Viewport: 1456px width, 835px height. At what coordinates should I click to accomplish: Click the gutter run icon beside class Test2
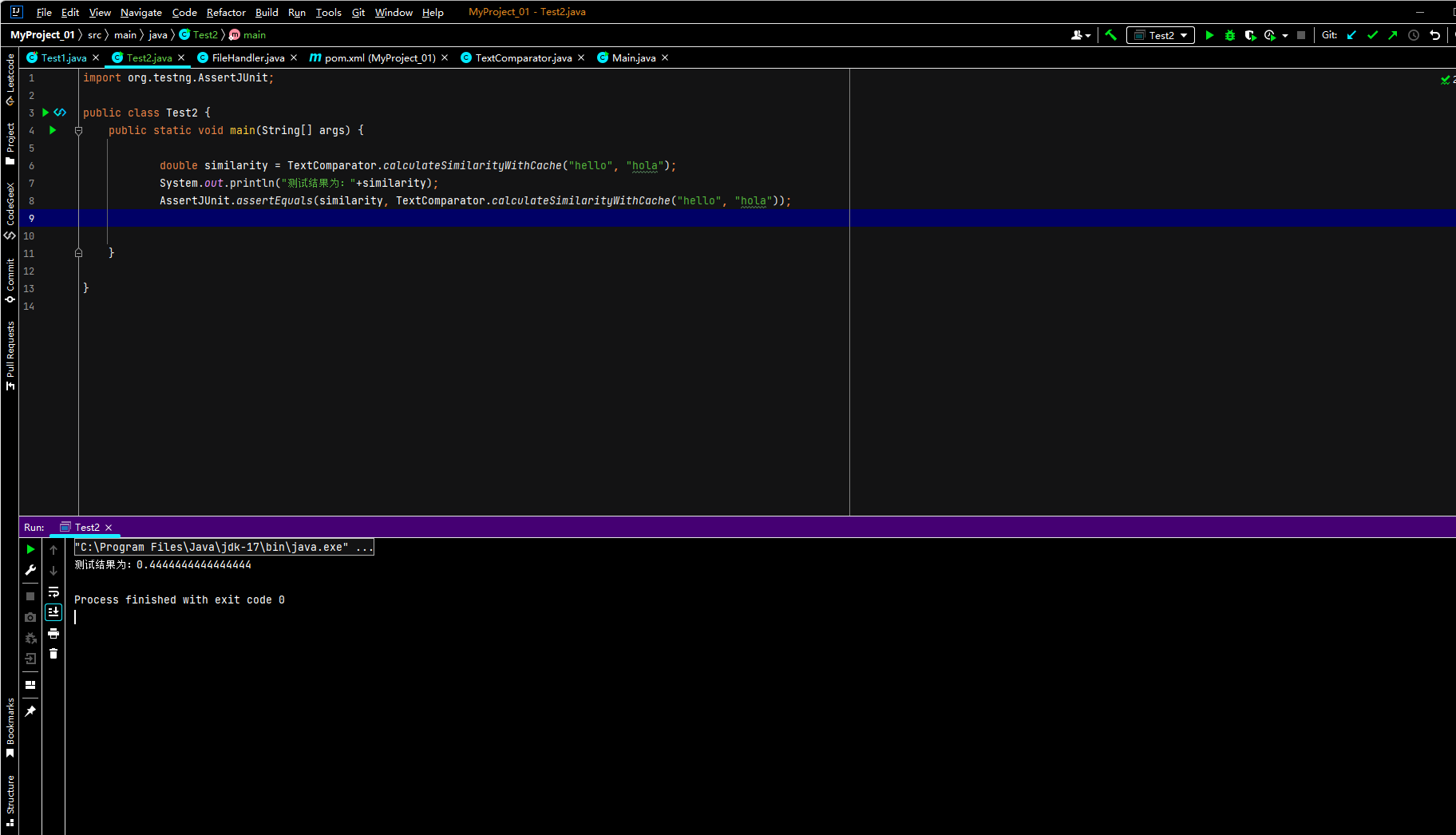point(45,113)
